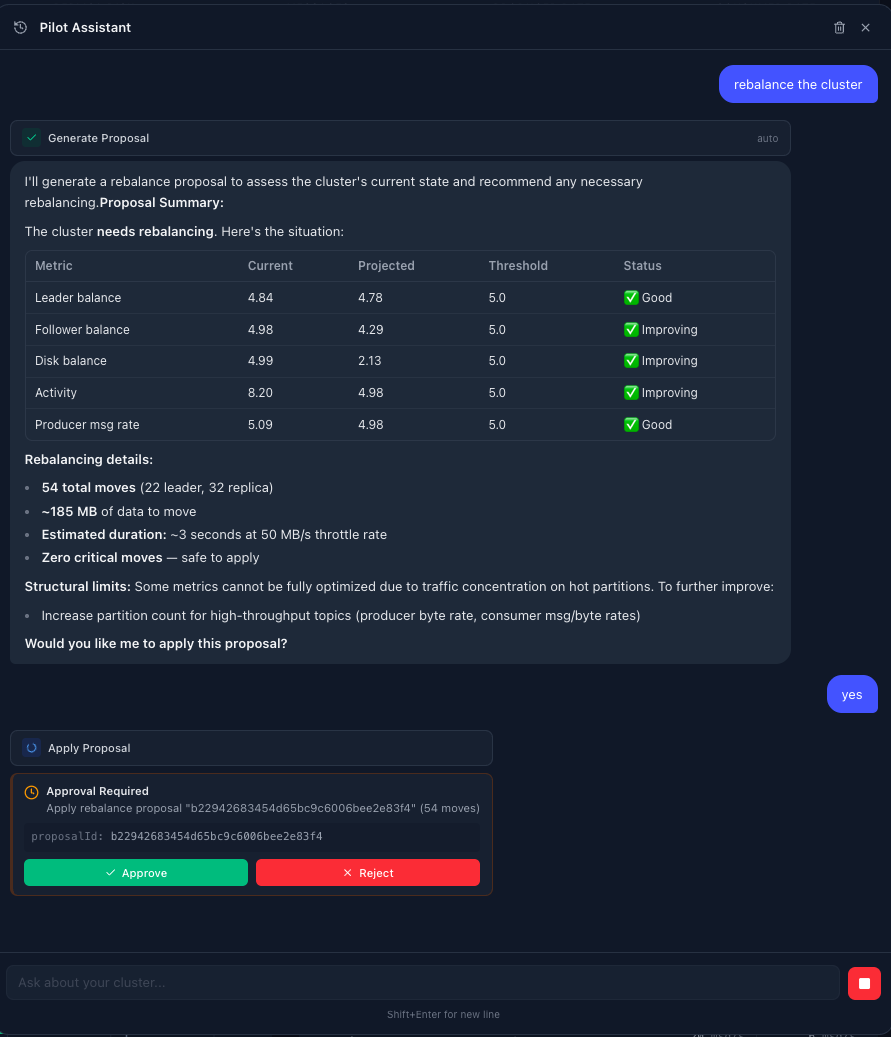This screenshot has width=891, height=1037.
Task: Click the 'Zero critical moves' bullet
Action: tap(150, 558)
